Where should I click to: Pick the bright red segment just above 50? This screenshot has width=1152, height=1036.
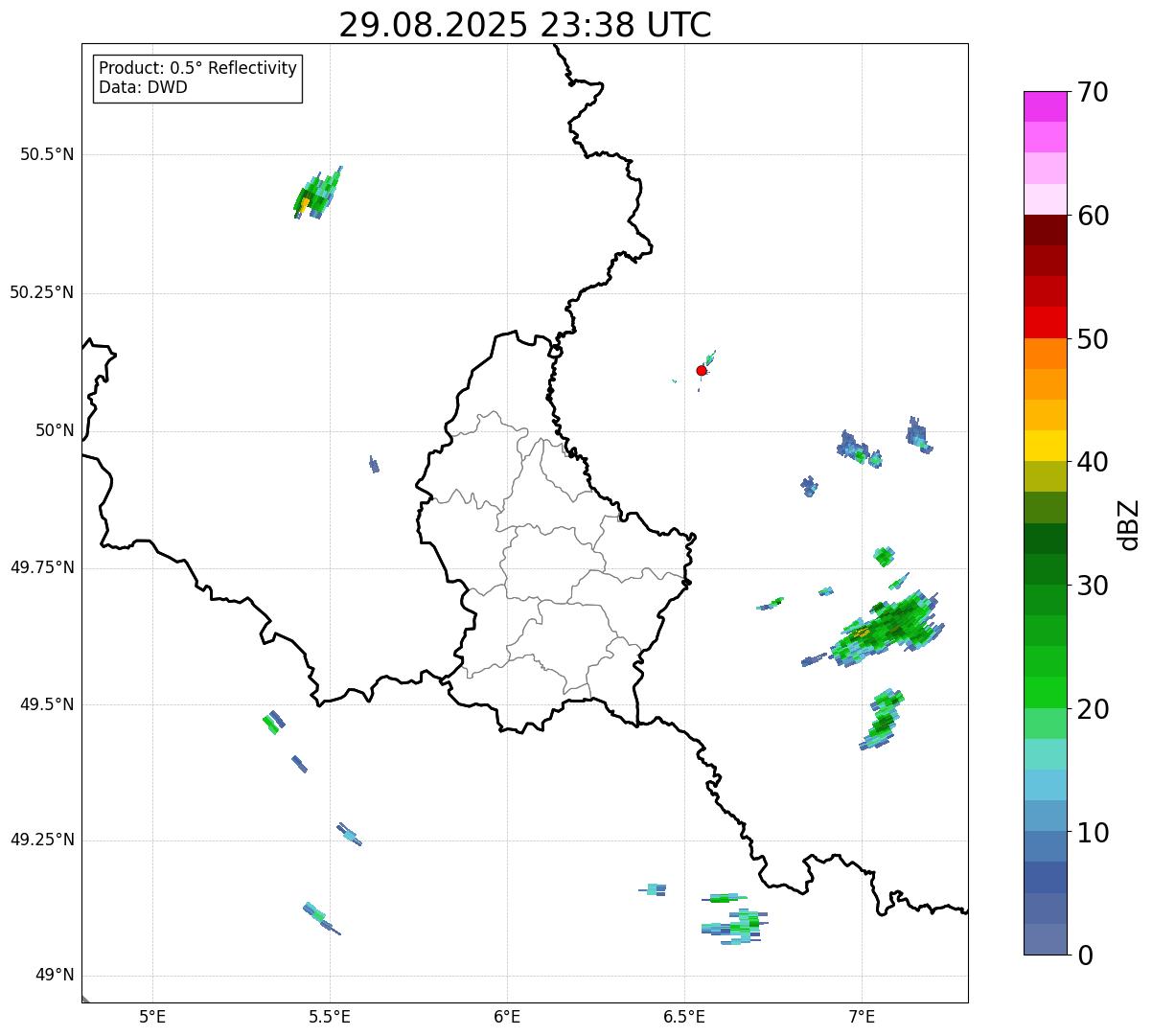(1046, 322)
